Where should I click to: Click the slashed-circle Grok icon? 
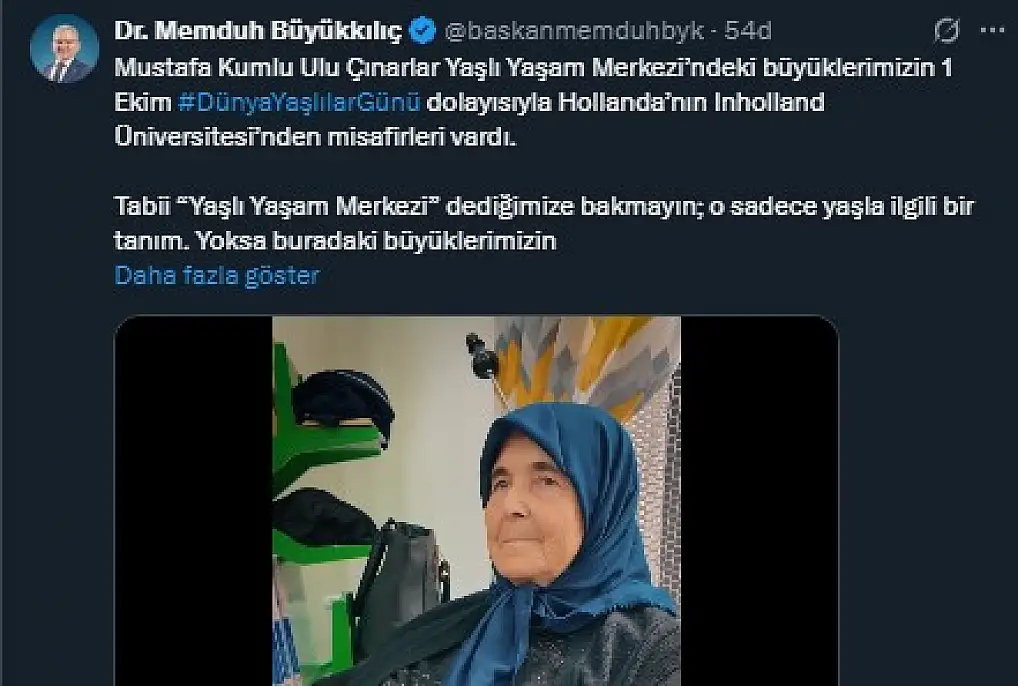(947, 31)
